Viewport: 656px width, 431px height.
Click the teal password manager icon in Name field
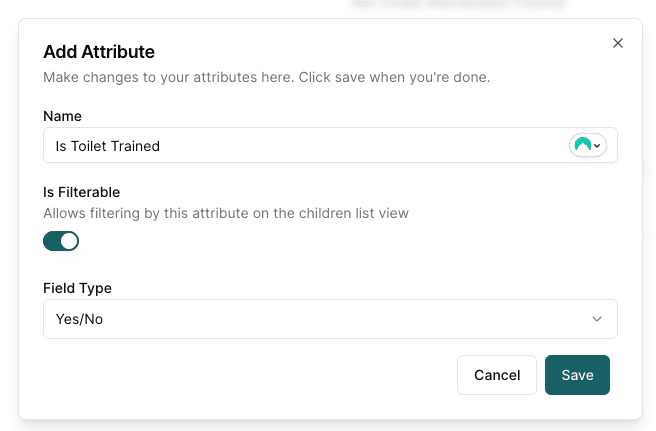[582, 145]
